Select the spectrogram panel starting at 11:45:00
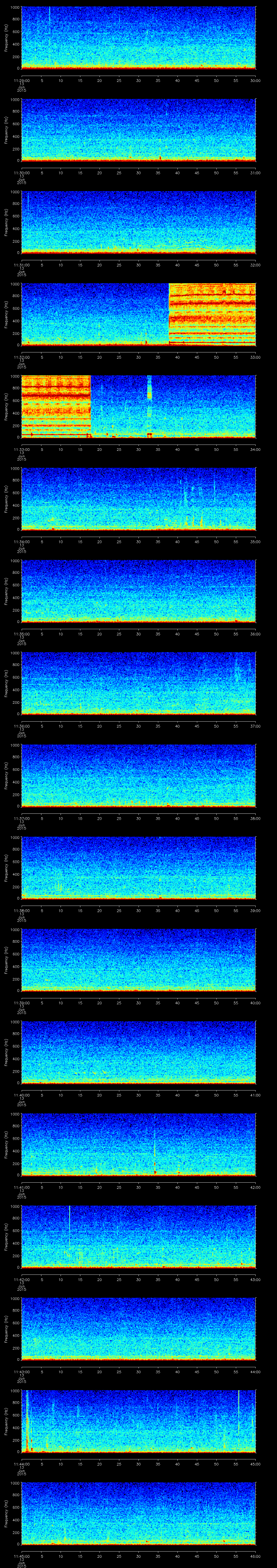The image size is (277, 1568). pos(138,1513)
